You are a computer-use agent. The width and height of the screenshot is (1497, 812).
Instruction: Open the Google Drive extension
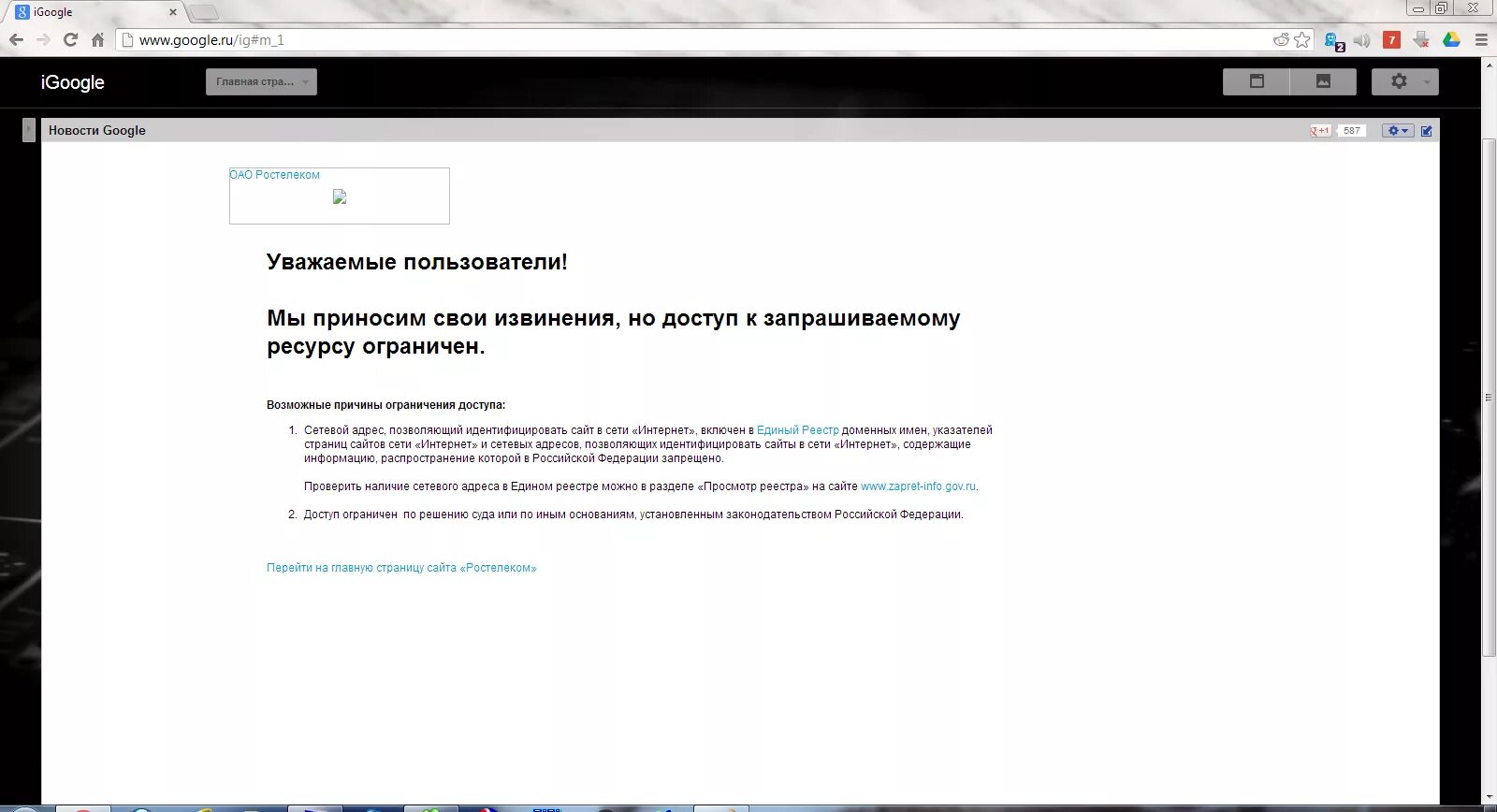click(1451, 40)
